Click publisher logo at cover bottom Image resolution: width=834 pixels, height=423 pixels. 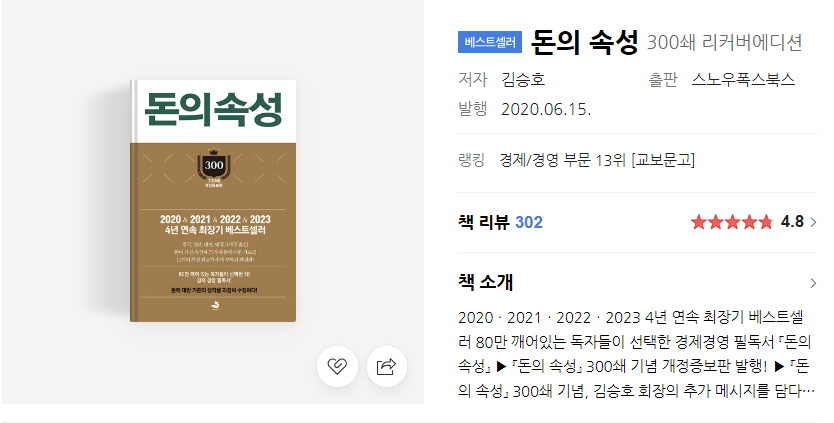coord(214,306)
